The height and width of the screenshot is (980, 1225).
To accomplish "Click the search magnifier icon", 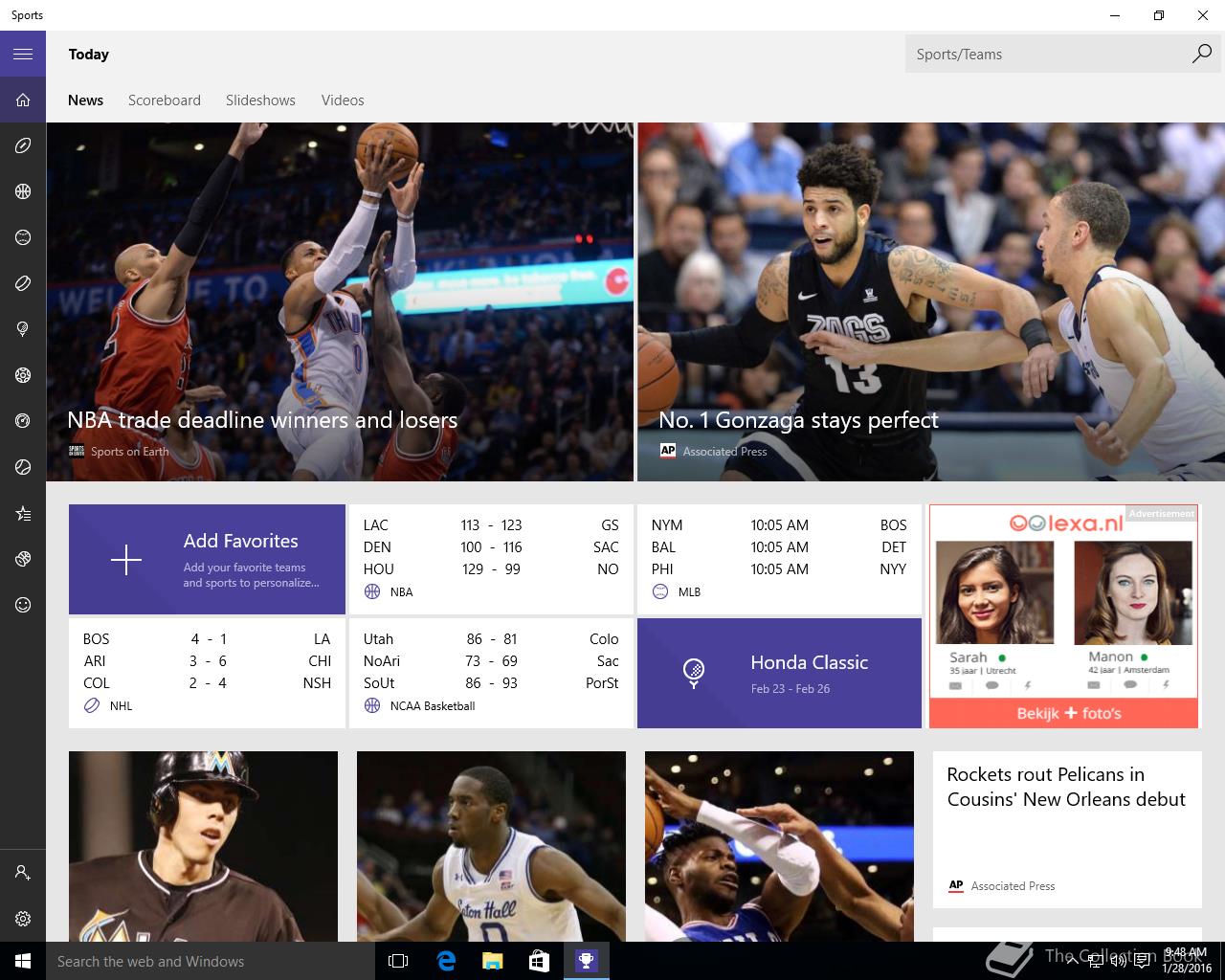I will click(1201, 55).
